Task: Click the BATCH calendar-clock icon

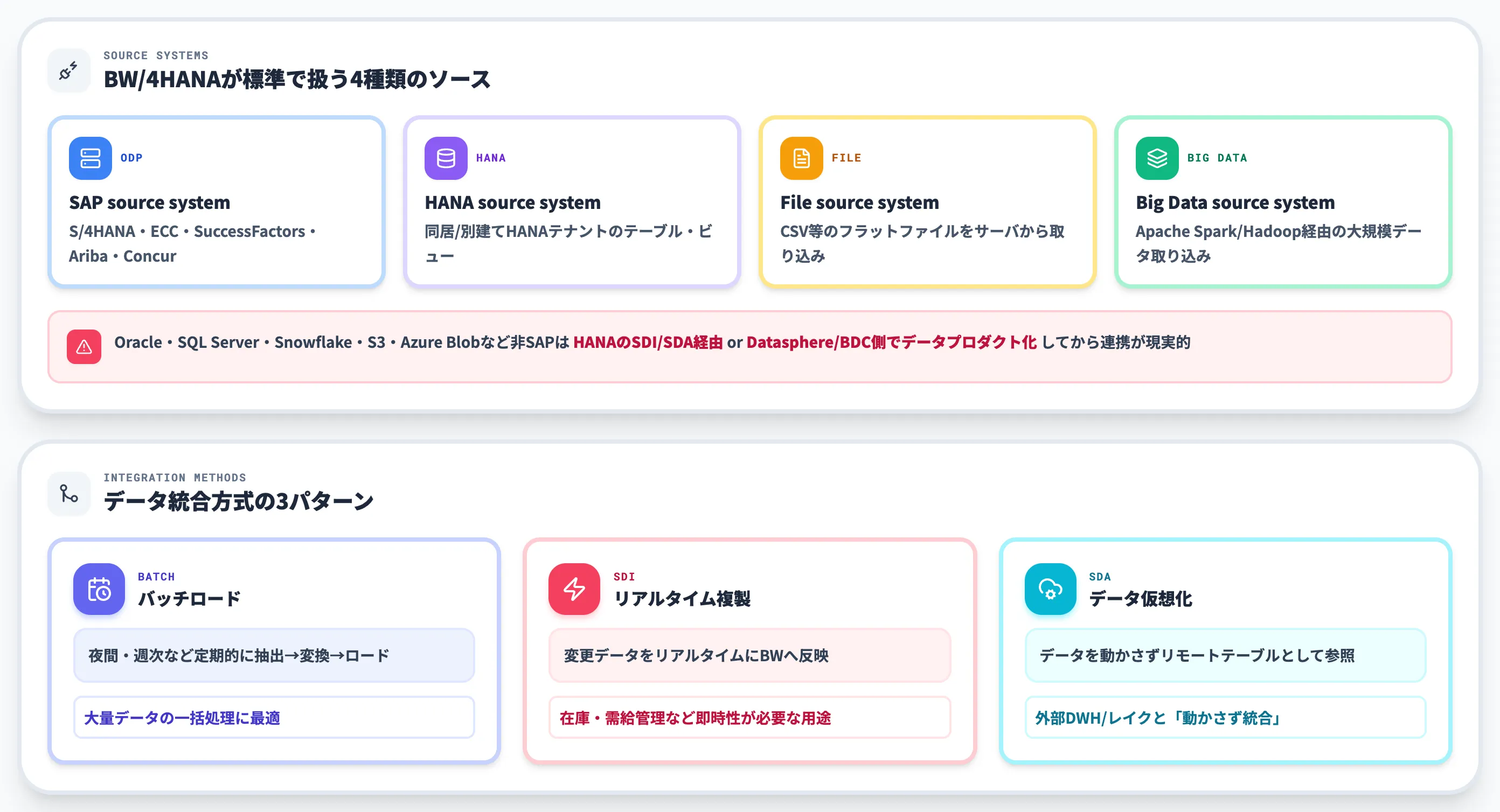Action: (x=99, y=589)
